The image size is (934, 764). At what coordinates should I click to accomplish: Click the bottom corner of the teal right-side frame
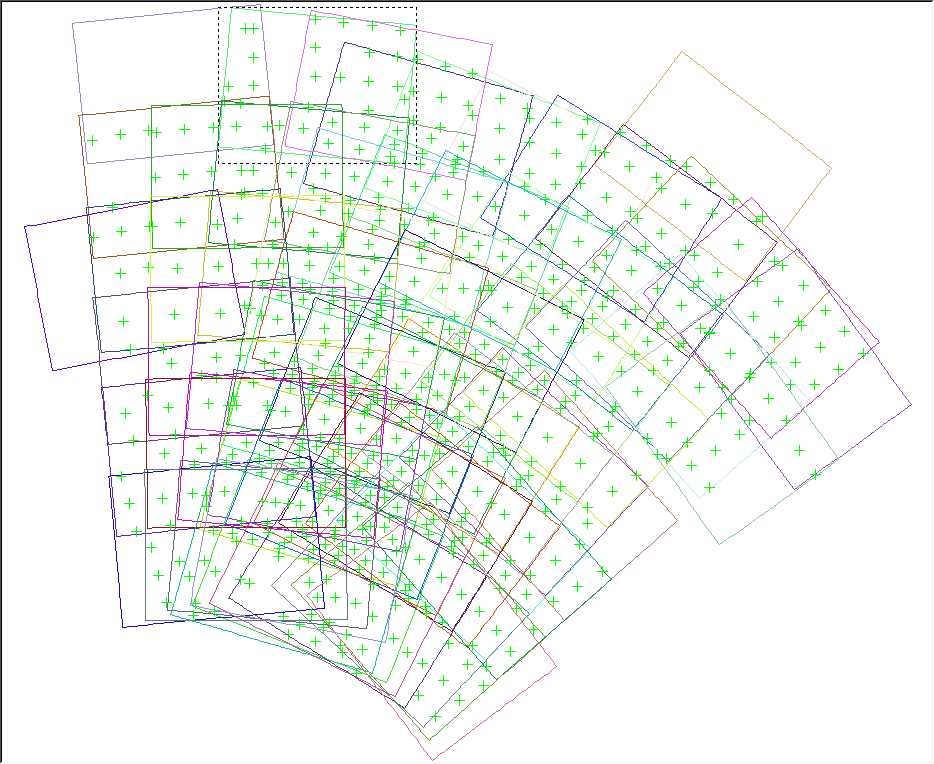coord(721,544)
